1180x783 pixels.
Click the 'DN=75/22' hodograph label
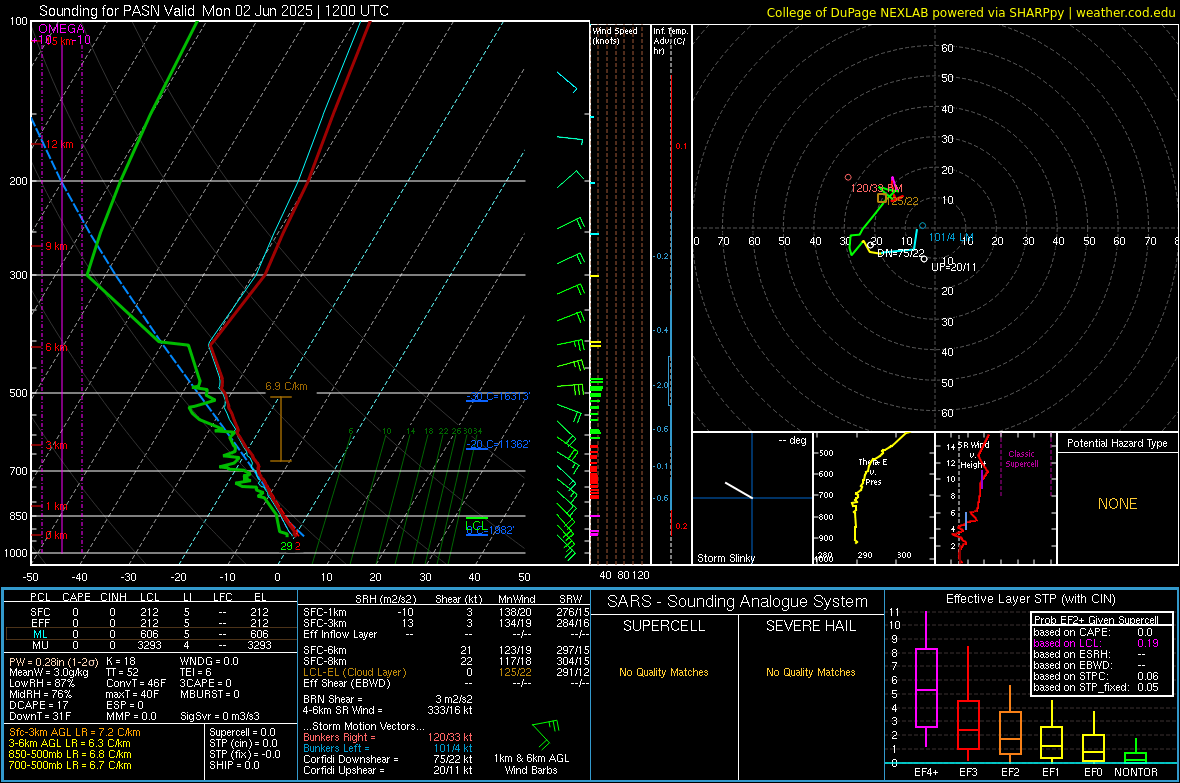coord(900,253)
